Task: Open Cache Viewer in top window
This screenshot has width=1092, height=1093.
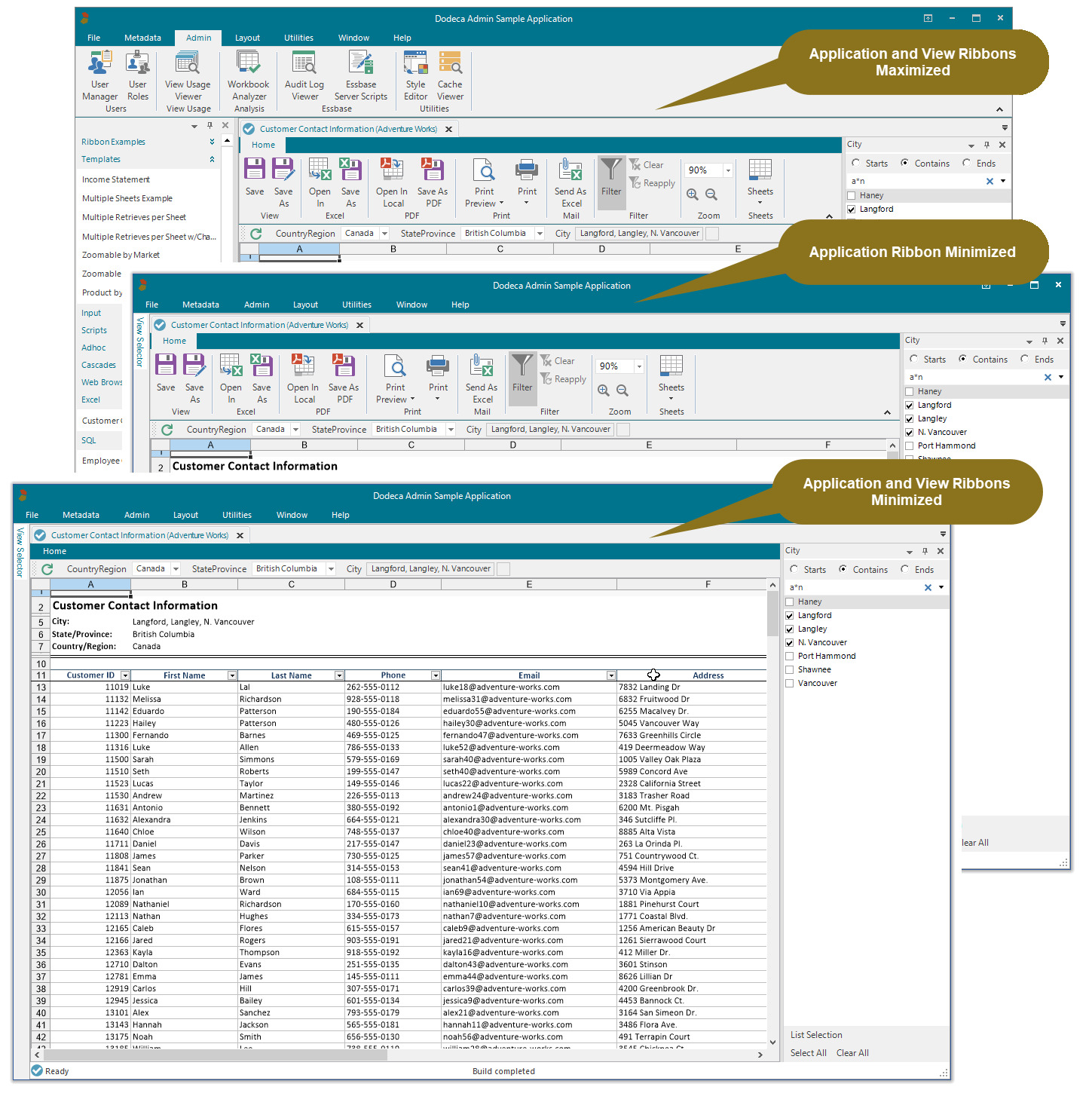Action: click(x=450, y=75)
